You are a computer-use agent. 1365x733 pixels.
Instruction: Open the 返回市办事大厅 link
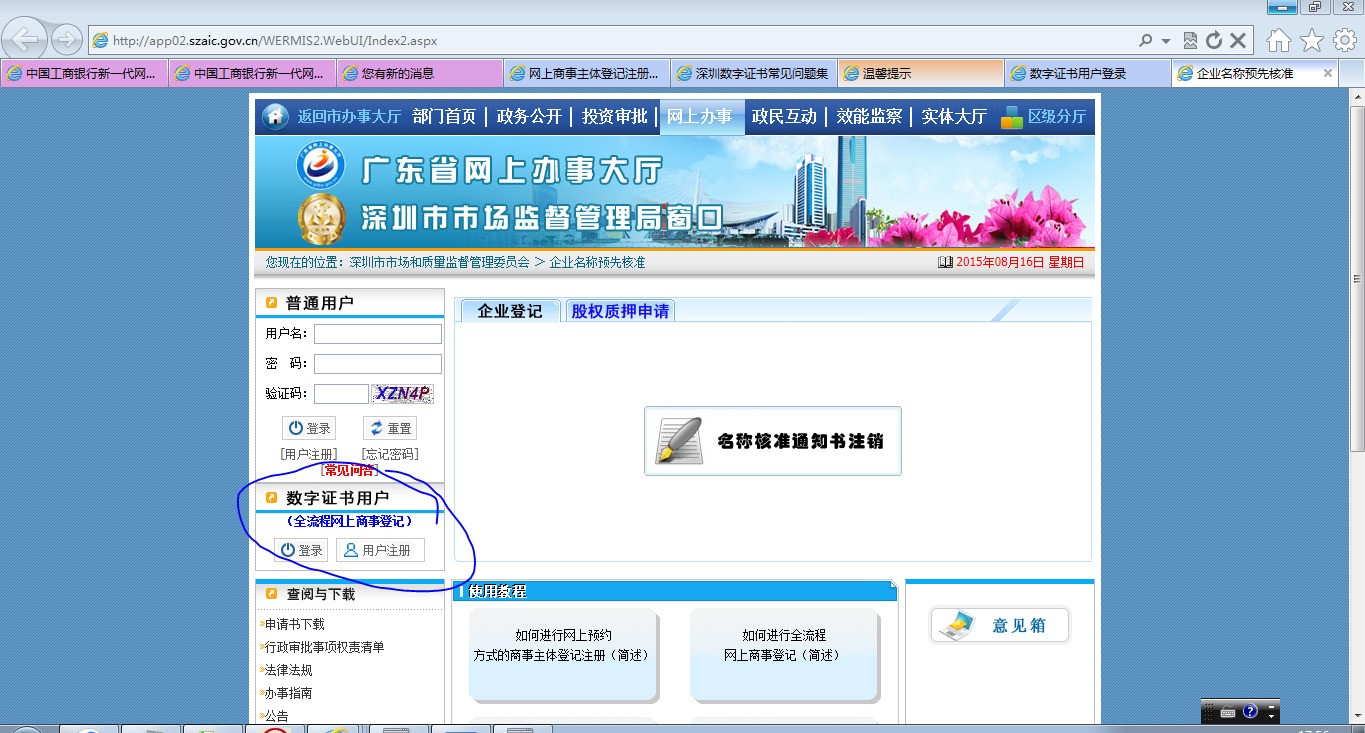coord(349,116)
